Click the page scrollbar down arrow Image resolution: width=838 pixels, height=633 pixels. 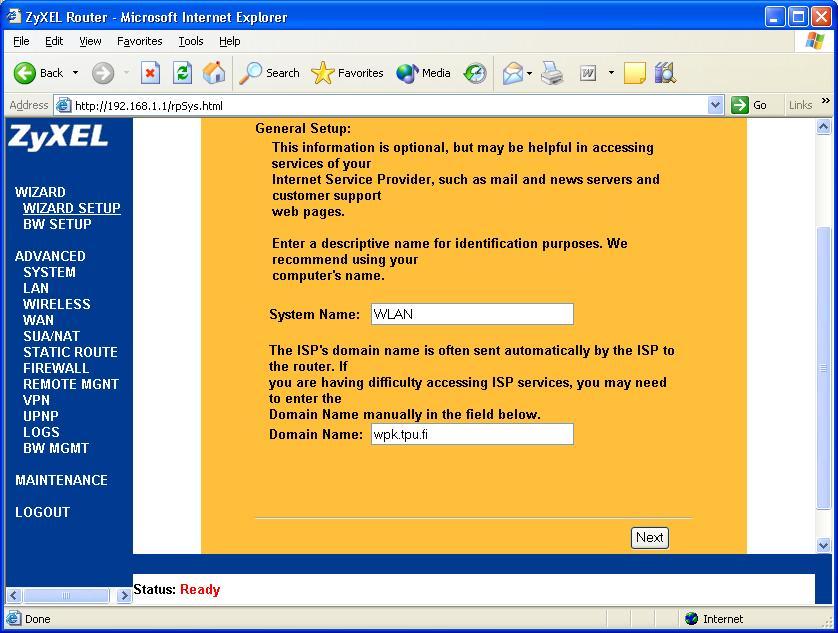coord(824,545)
